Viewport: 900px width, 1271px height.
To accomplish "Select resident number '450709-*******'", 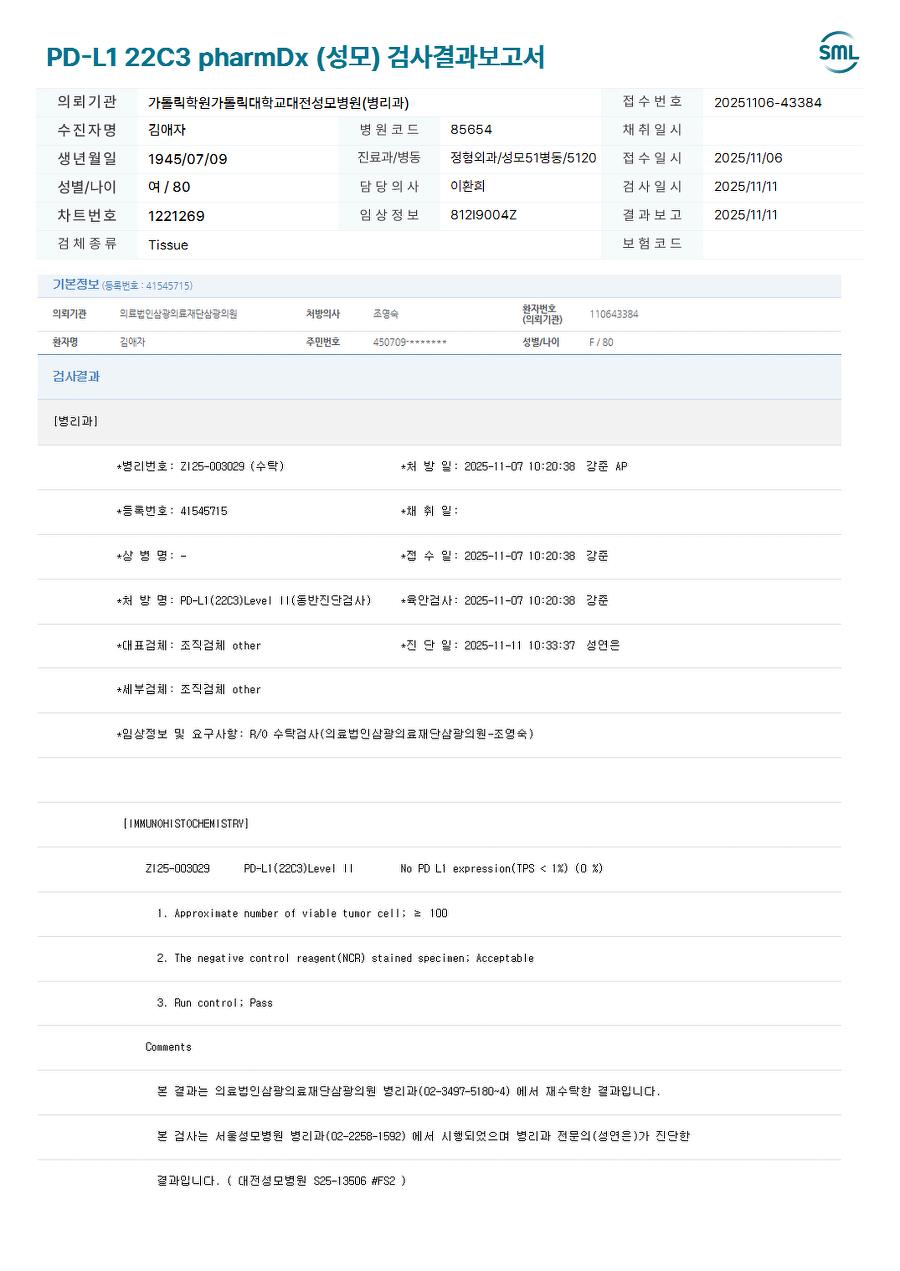I will pos(410,342).
